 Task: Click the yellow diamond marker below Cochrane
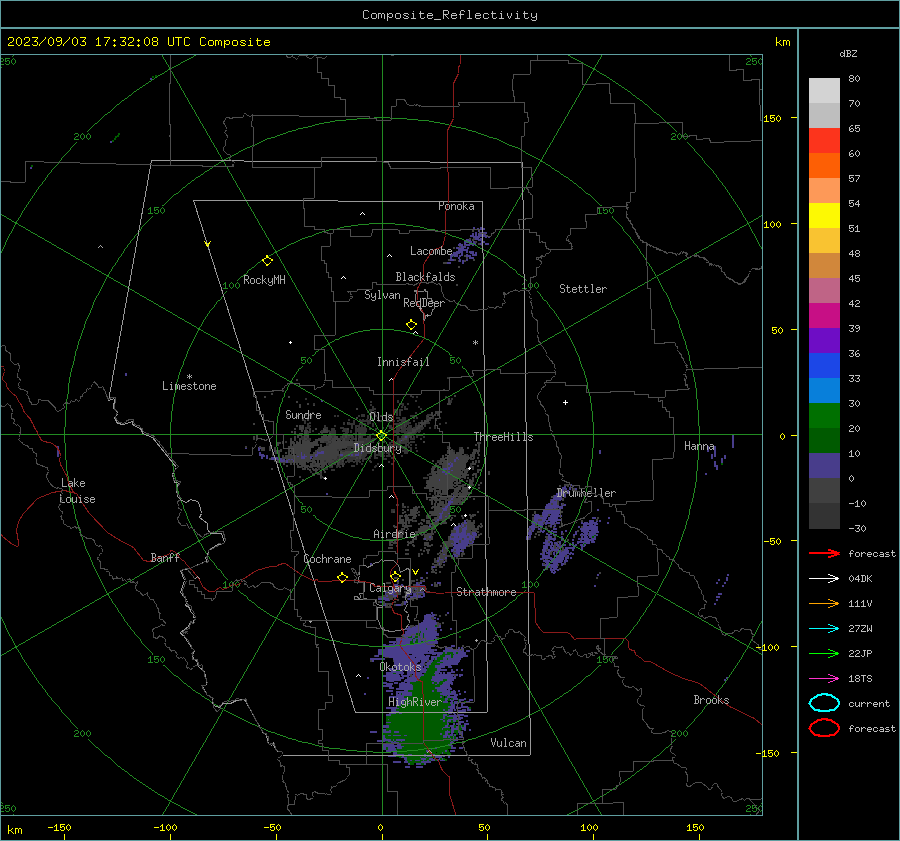(342, 577)
